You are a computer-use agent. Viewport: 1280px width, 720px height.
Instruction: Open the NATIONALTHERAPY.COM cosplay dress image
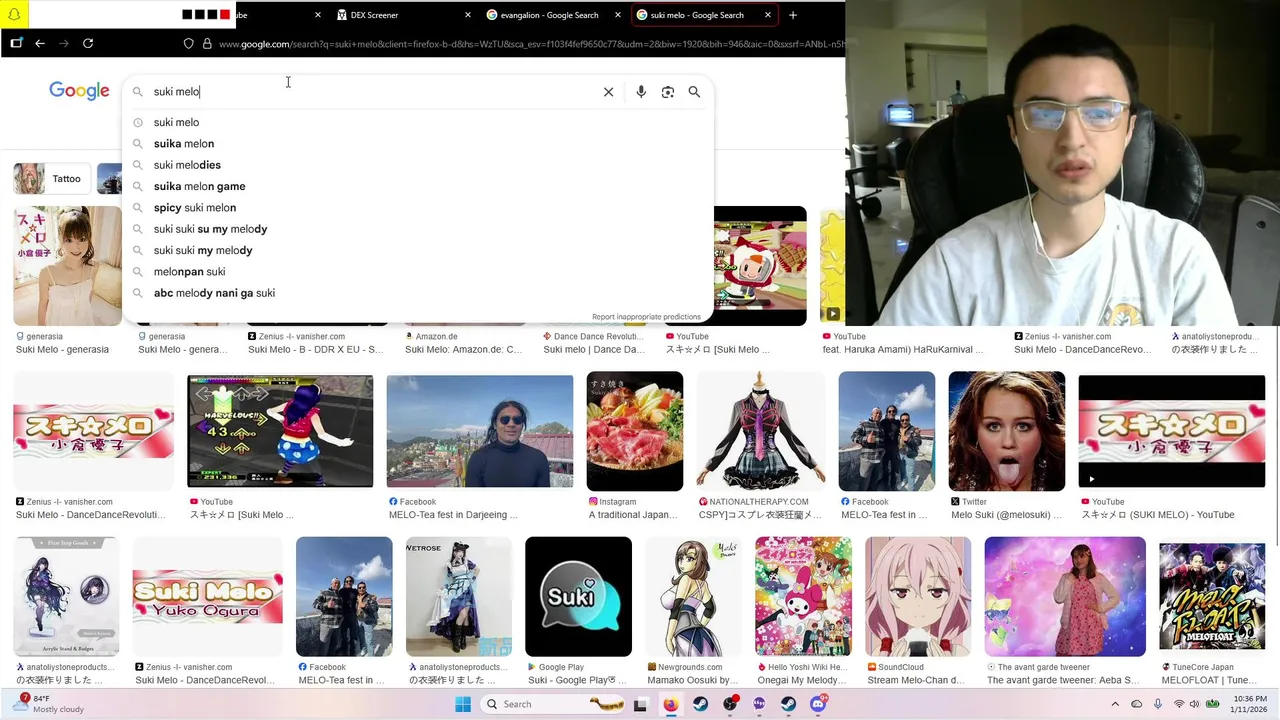click(x=761, y=431)
